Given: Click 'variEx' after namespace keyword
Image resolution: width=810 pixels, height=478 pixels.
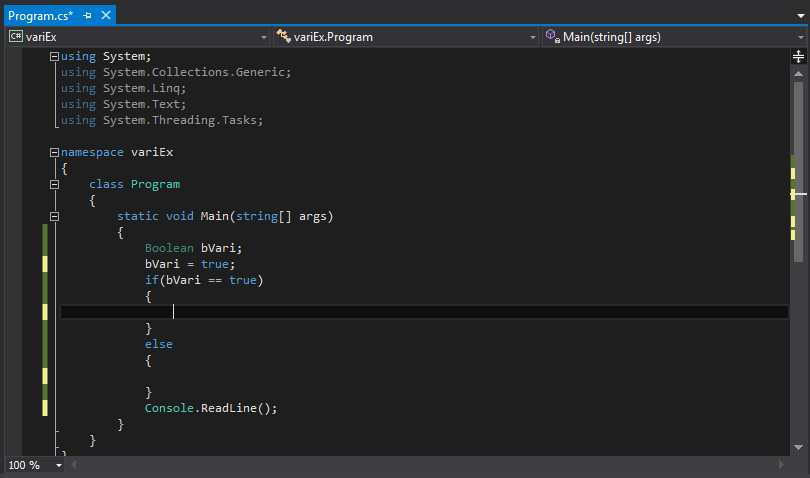Looking at the screenshot, I should pyautogui.click(x=152, y=152).
